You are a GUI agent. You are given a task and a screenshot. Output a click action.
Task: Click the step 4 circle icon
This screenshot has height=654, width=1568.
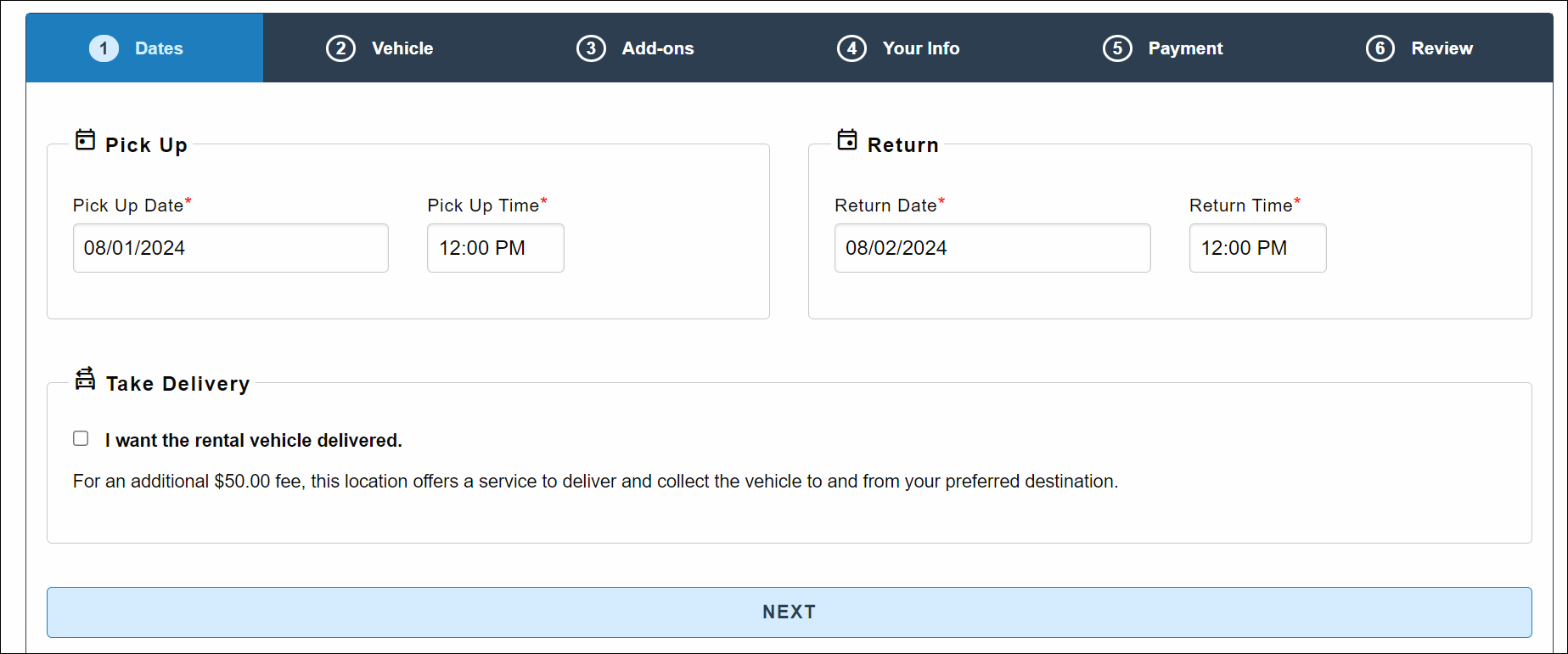pos(851,48)
